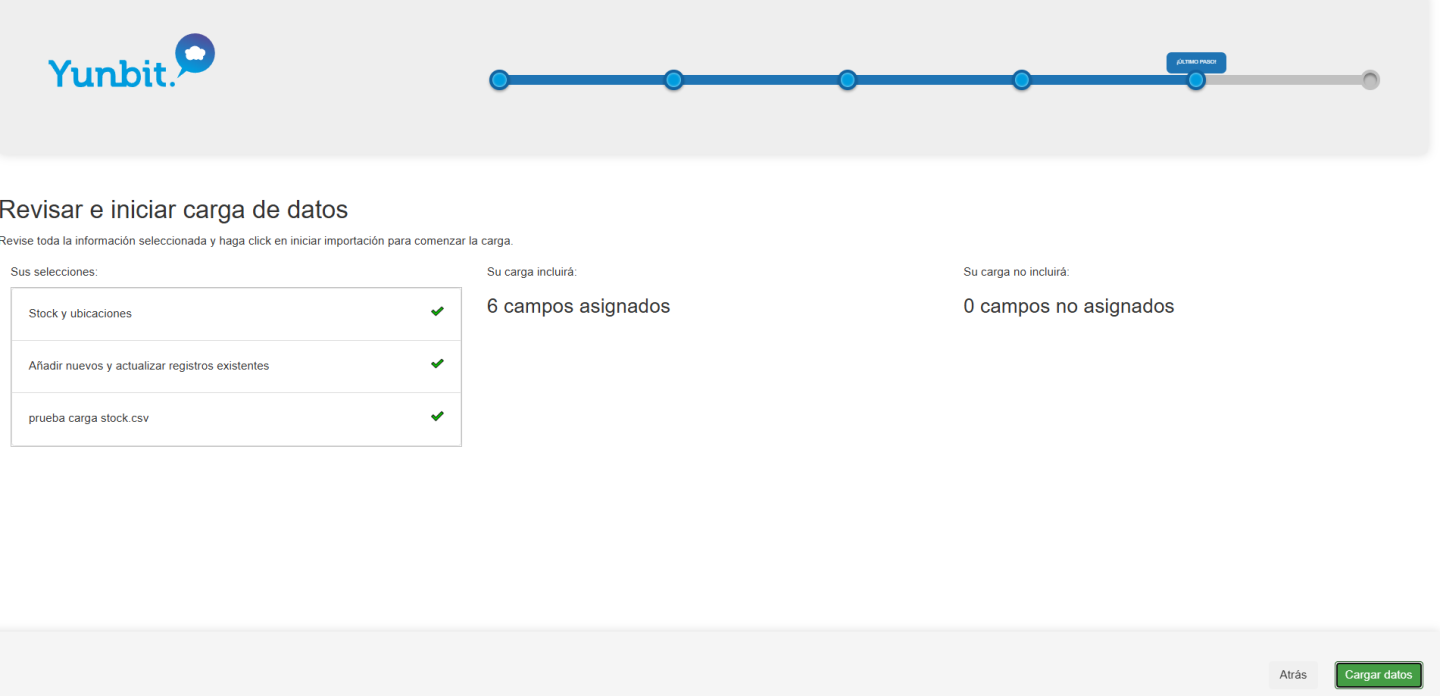Click the ¡ÚLTIMO PASO! badge
This screenshot has width=1440, height=696.
coord(1196,62)
